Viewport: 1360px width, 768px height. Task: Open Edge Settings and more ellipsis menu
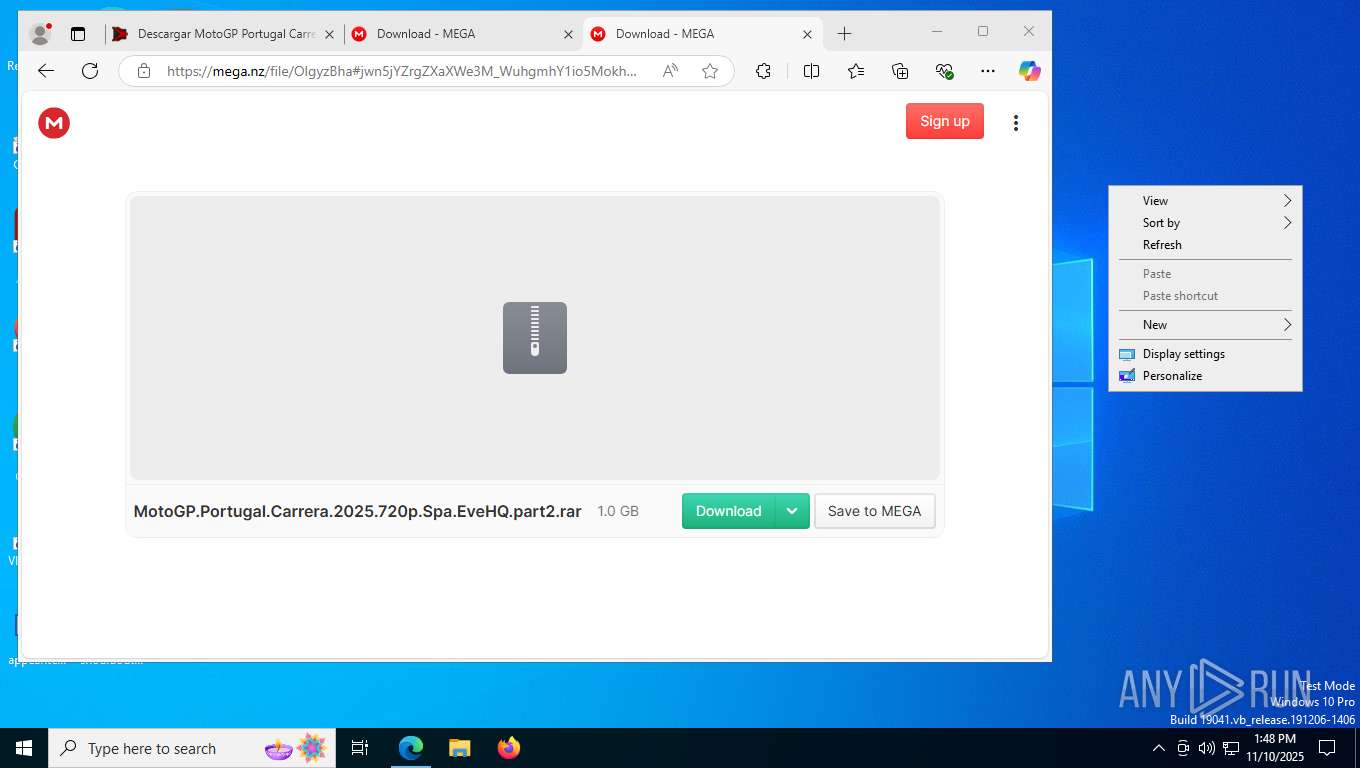pos(988,71)
